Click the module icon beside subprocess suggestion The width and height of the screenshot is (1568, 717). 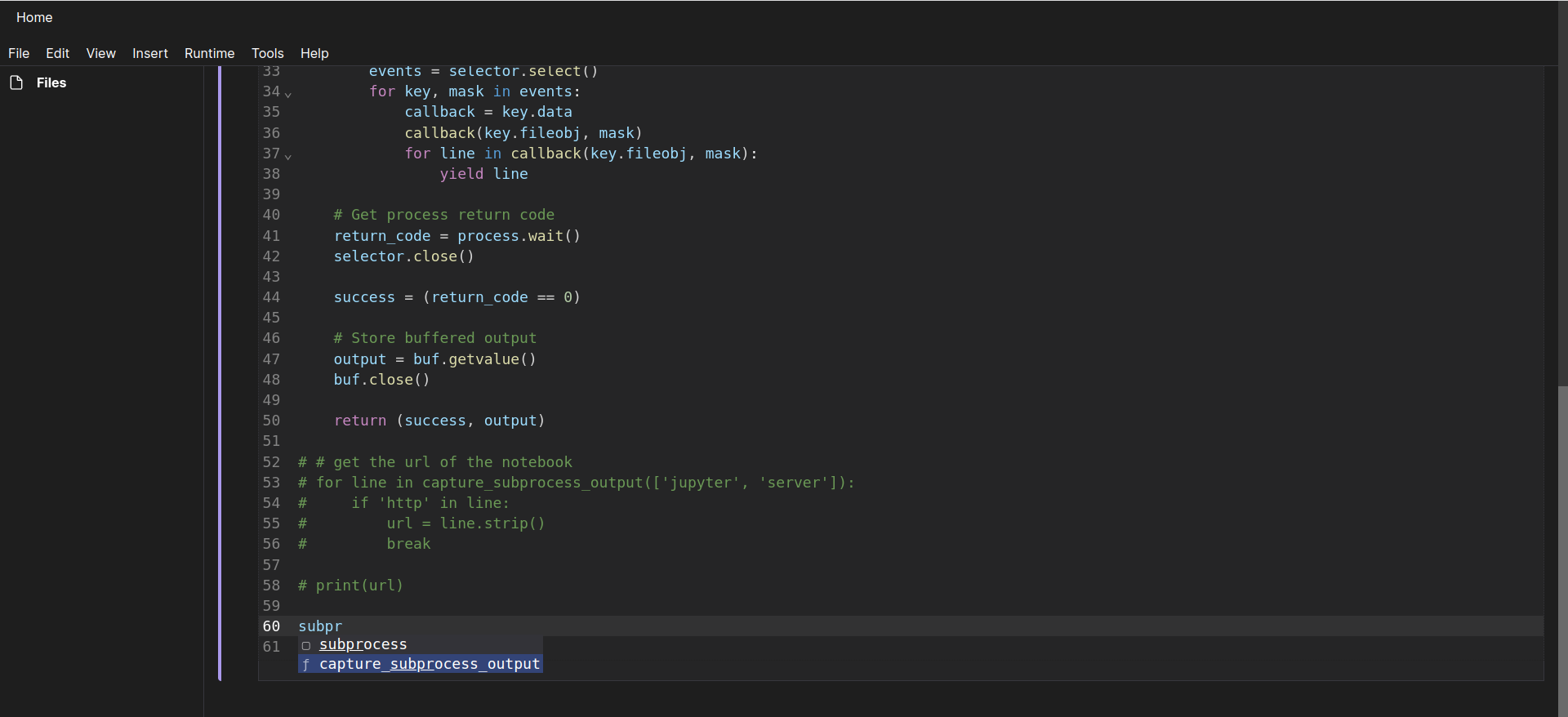coord(306,645)
